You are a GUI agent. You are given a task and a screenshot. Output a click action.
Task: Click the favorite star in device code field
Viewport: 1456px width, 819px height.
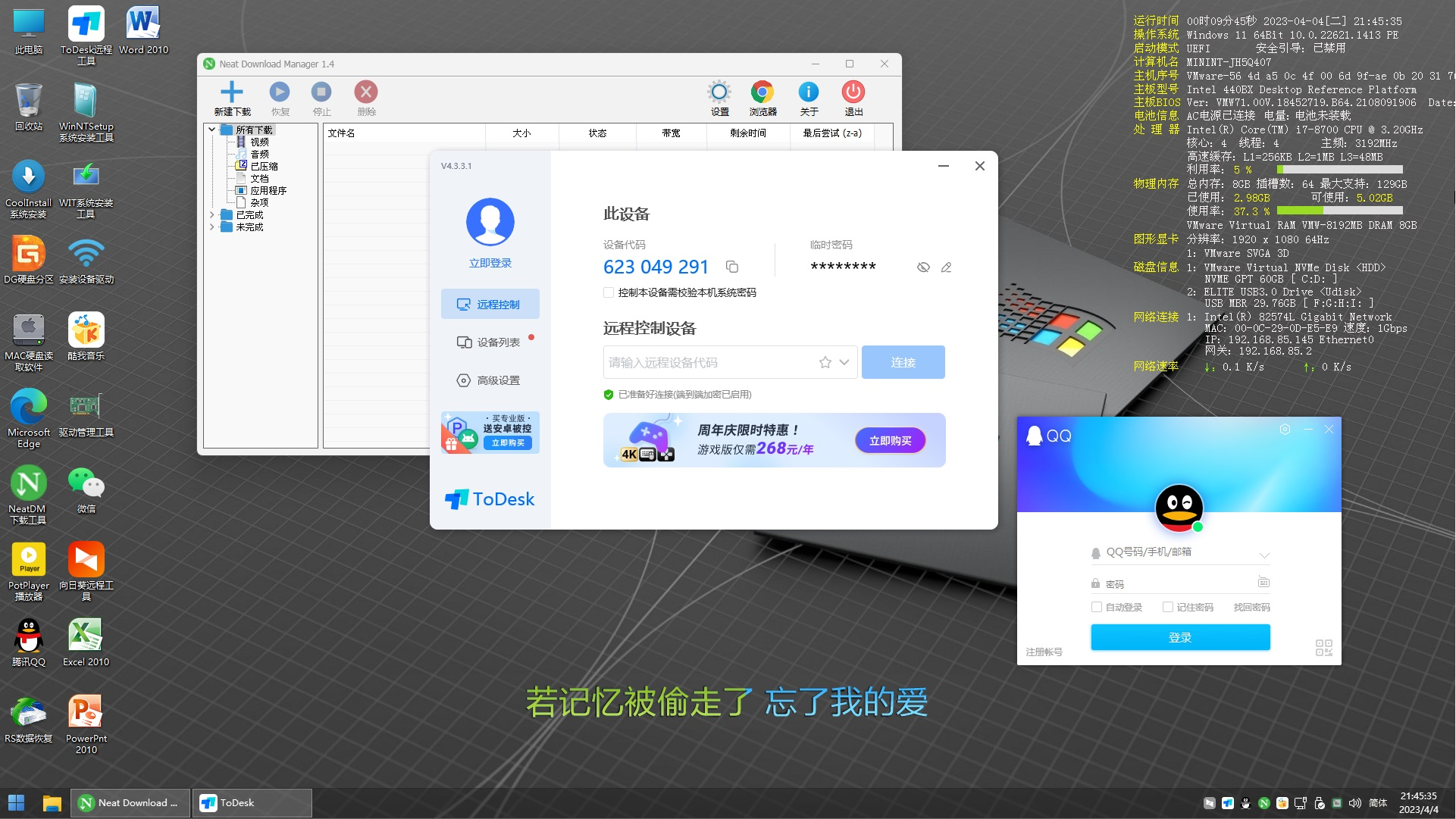click(x=825, y=363)
